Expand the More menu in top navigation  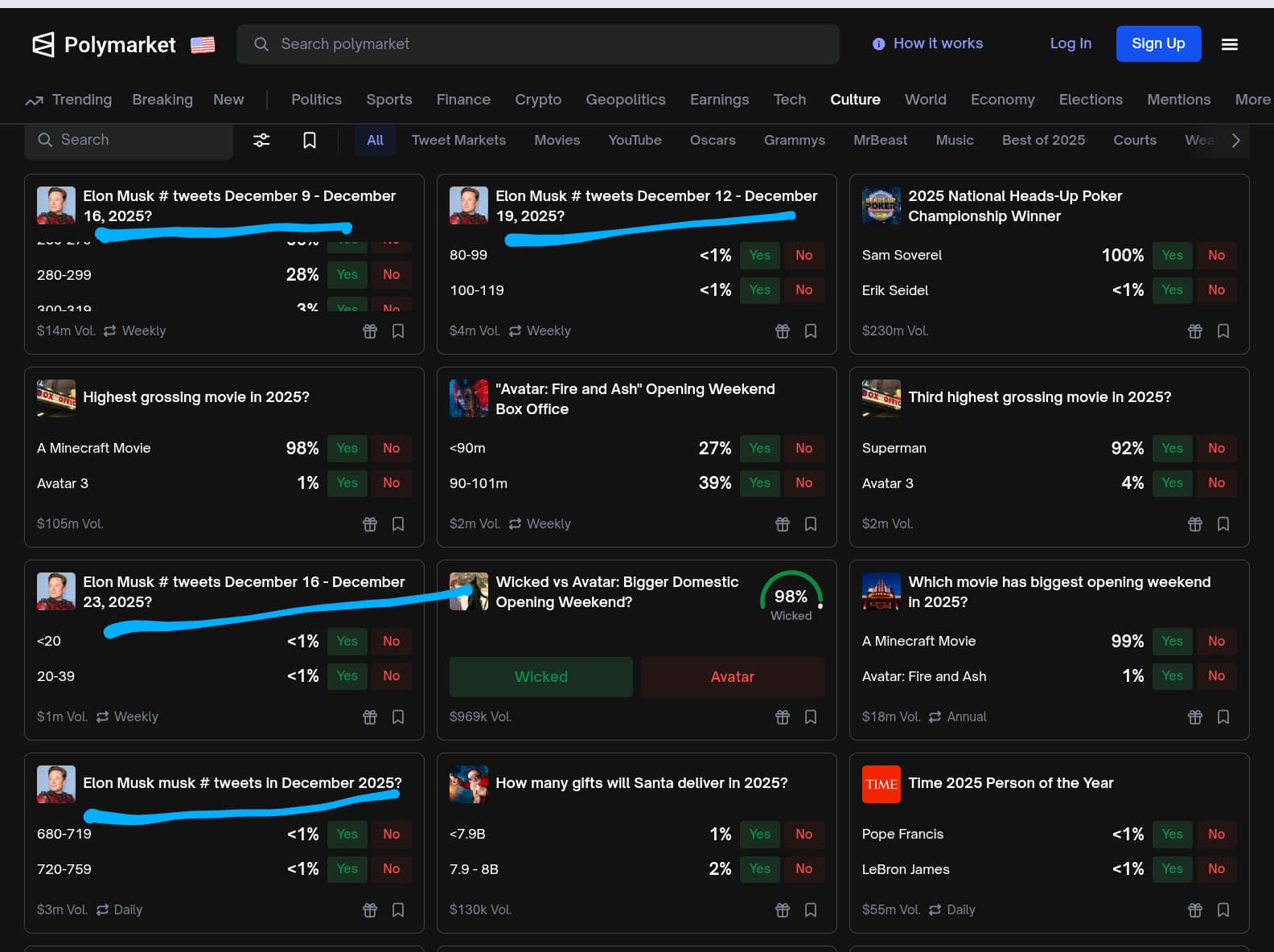[x=1251, y=100]
